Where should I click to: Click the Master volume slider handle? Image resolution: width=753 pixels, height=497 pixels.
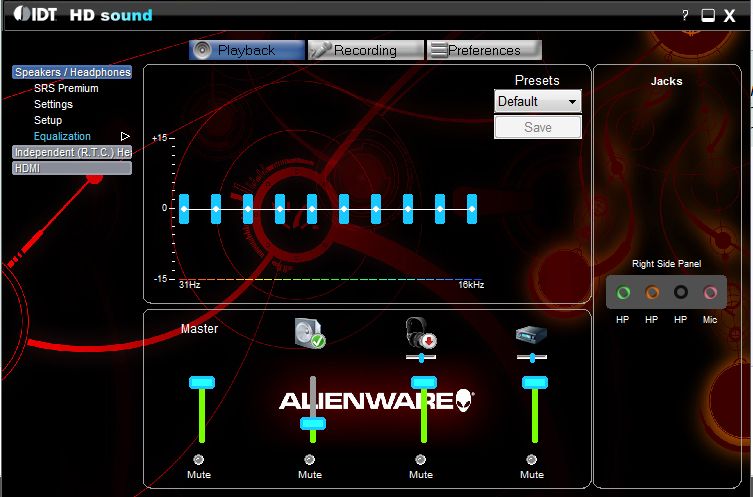tap(202, 382)
